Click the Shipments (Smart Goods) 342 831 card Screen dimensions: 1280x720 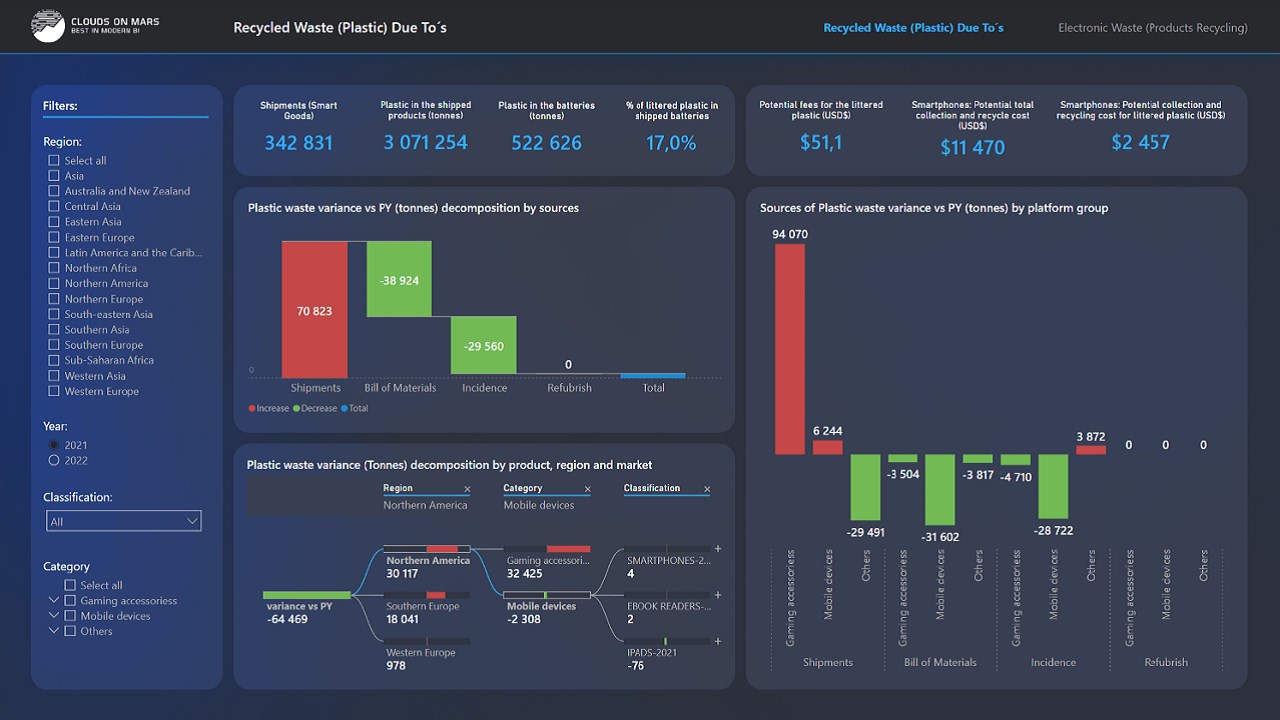pyautogui.click(x=299, y=130)
